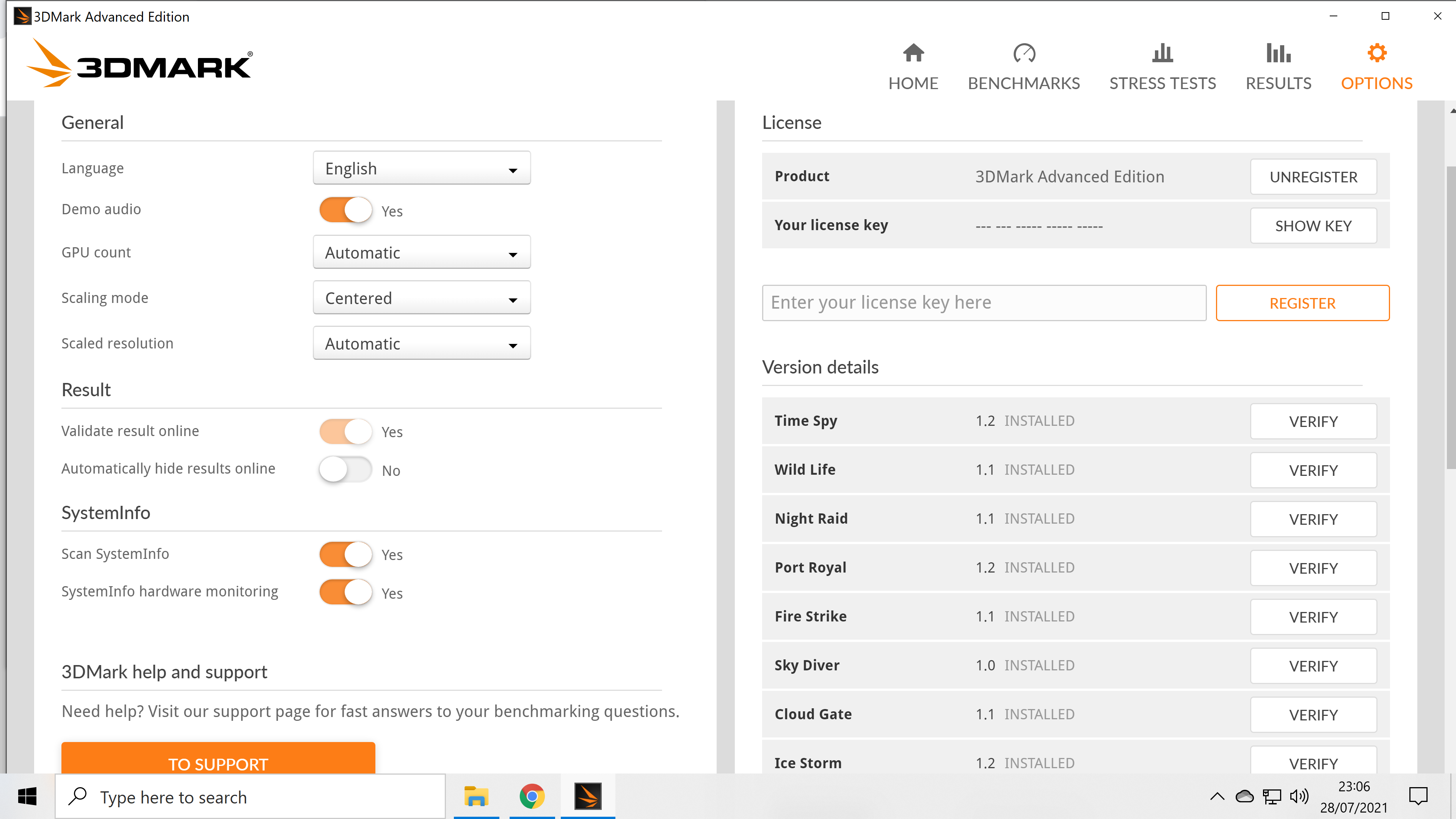This screenshot has width=1456, height=819.
Task: Click TO SUPPORT button
Action: click(218, 758)
